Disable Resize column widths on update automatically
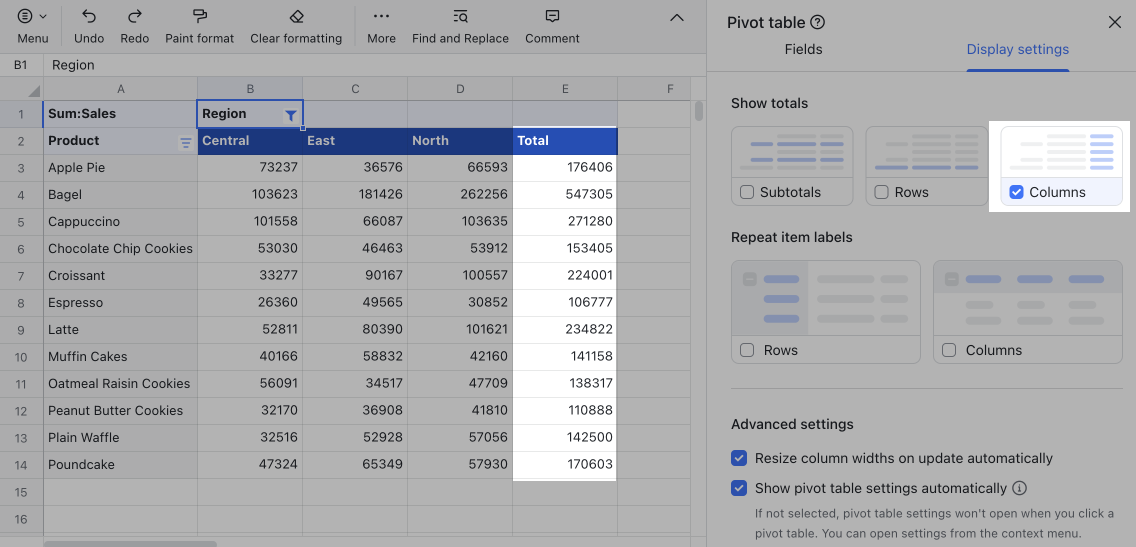This screenshot has height=547, width=1136. click(x=739, y=458)
